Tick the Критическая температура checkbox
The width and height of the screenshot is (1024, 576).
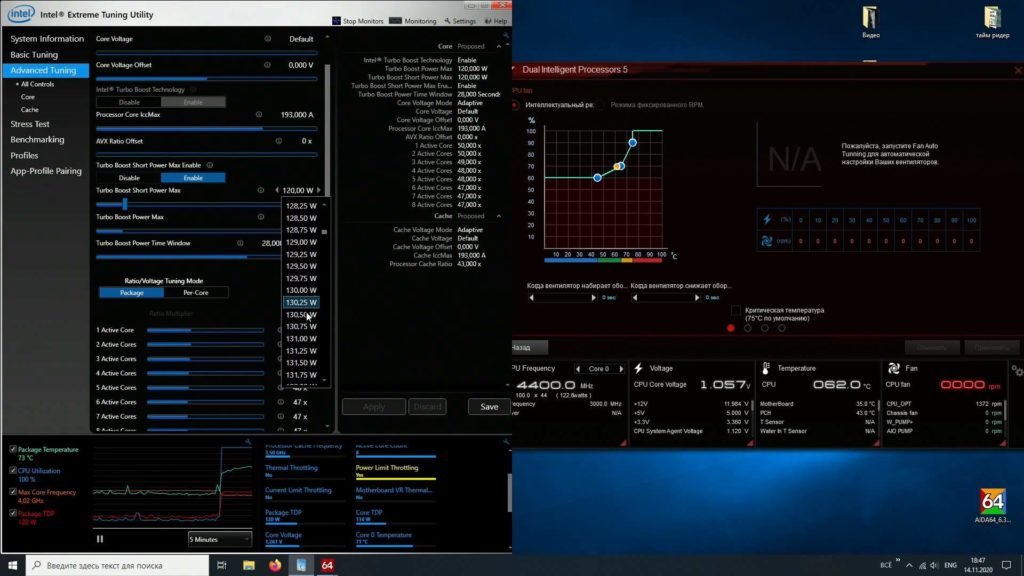click(x=736, y=310)
